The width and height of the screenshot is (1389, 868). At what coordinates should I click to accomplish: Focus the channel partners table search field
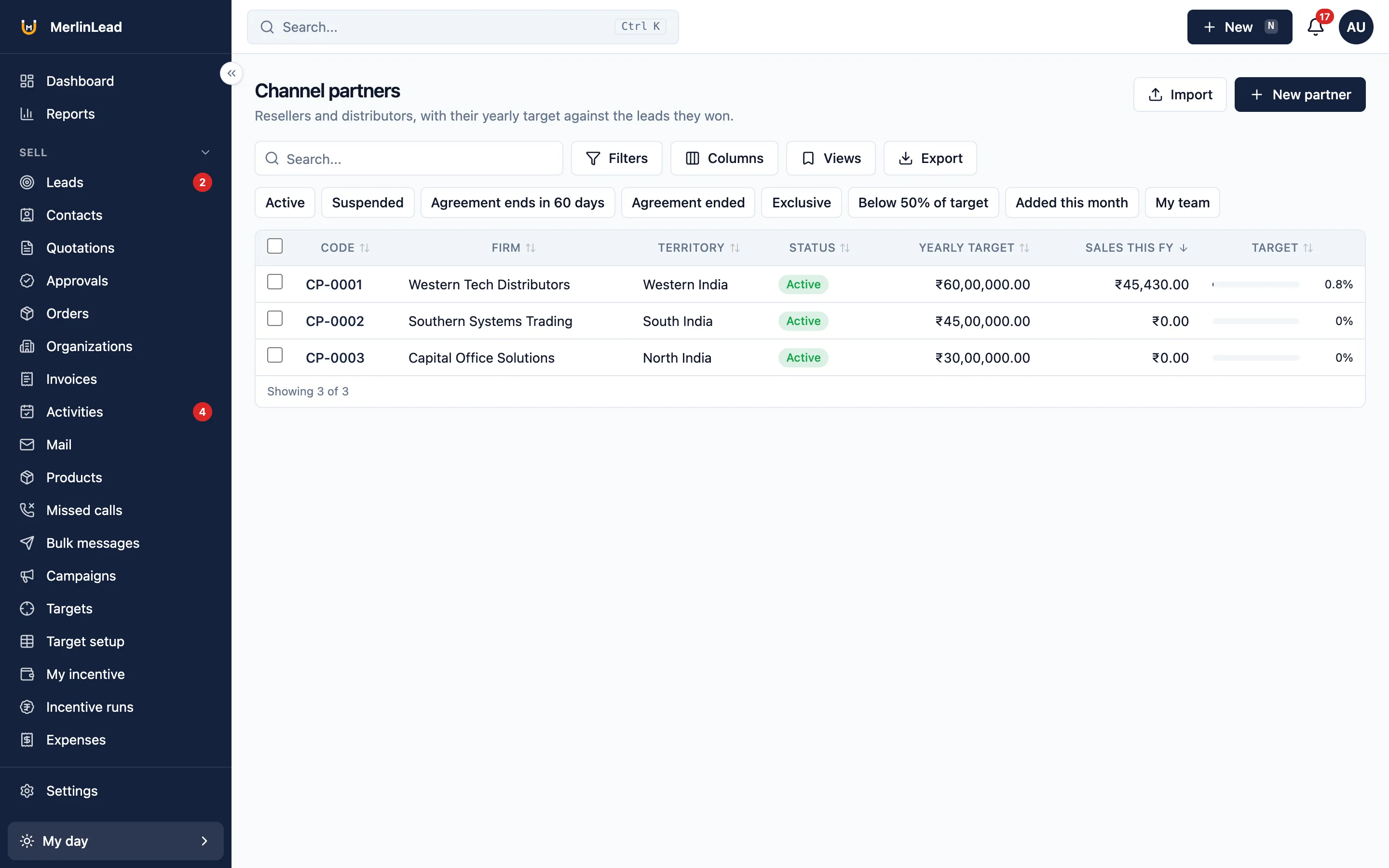tap(409, 159)
